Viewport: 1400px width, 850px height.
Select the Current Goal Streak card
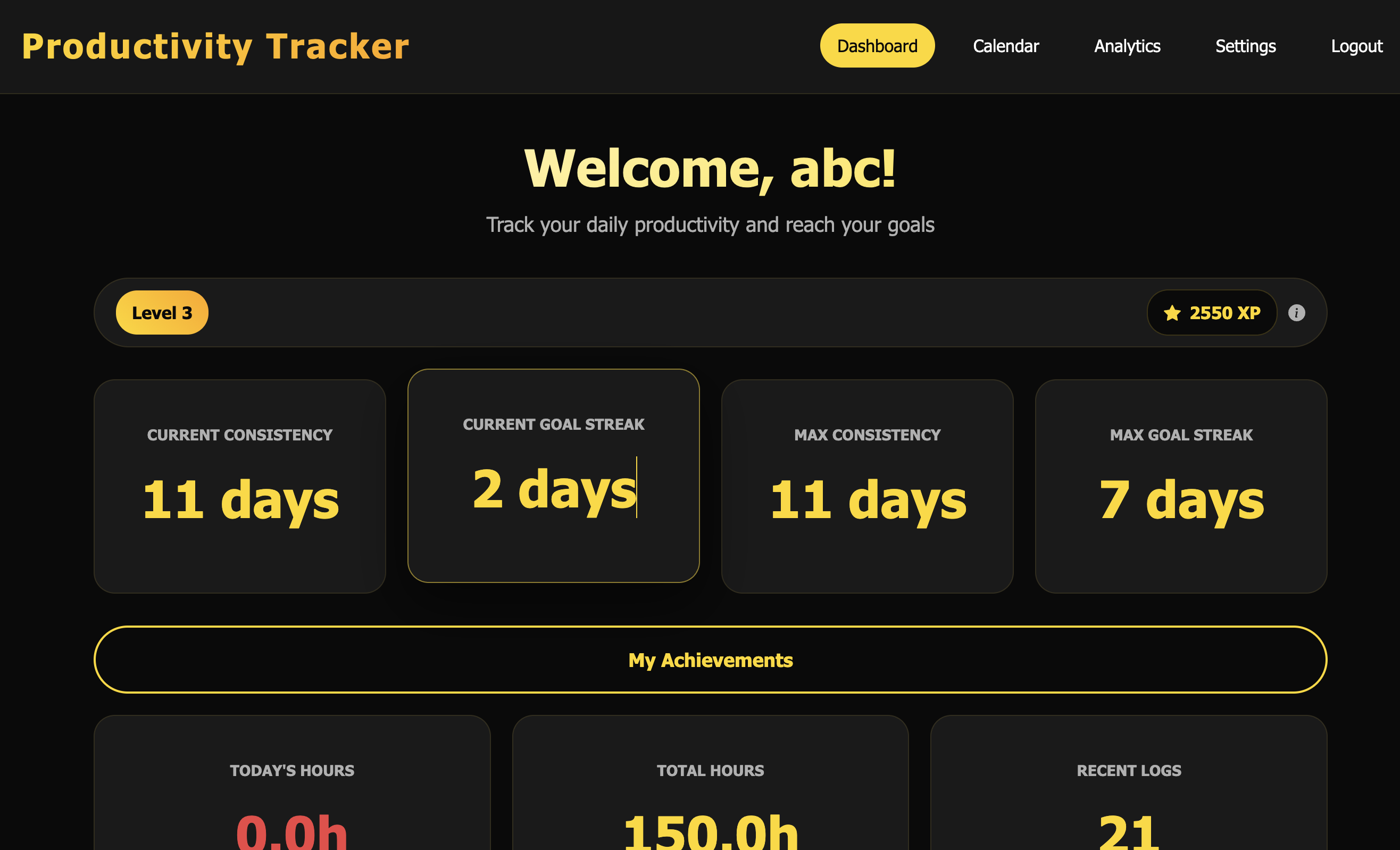(553, 476)
